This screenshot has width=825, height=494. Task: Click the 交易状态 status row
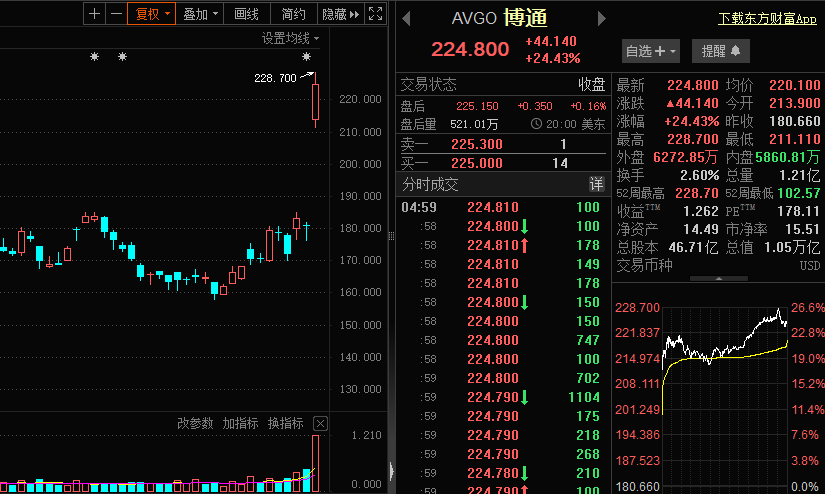tap(502, 84)
